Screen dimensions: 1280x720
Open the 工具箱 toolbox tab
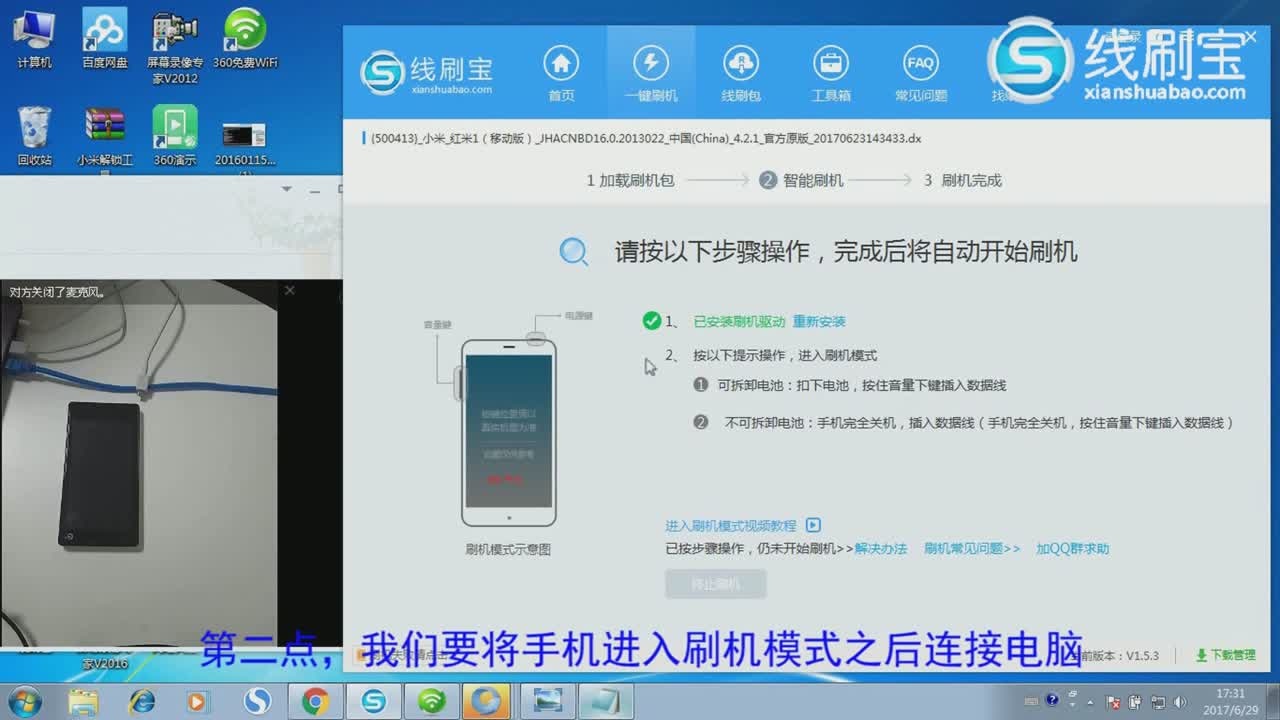coord(831,72)
